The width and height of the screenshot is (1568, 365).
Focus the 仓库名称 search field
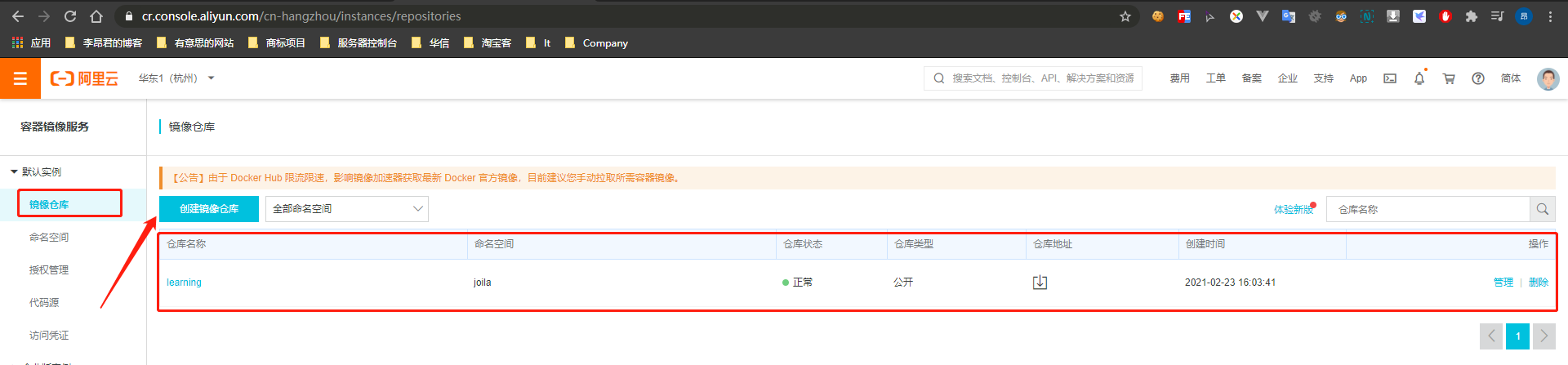pos(1428,209)
